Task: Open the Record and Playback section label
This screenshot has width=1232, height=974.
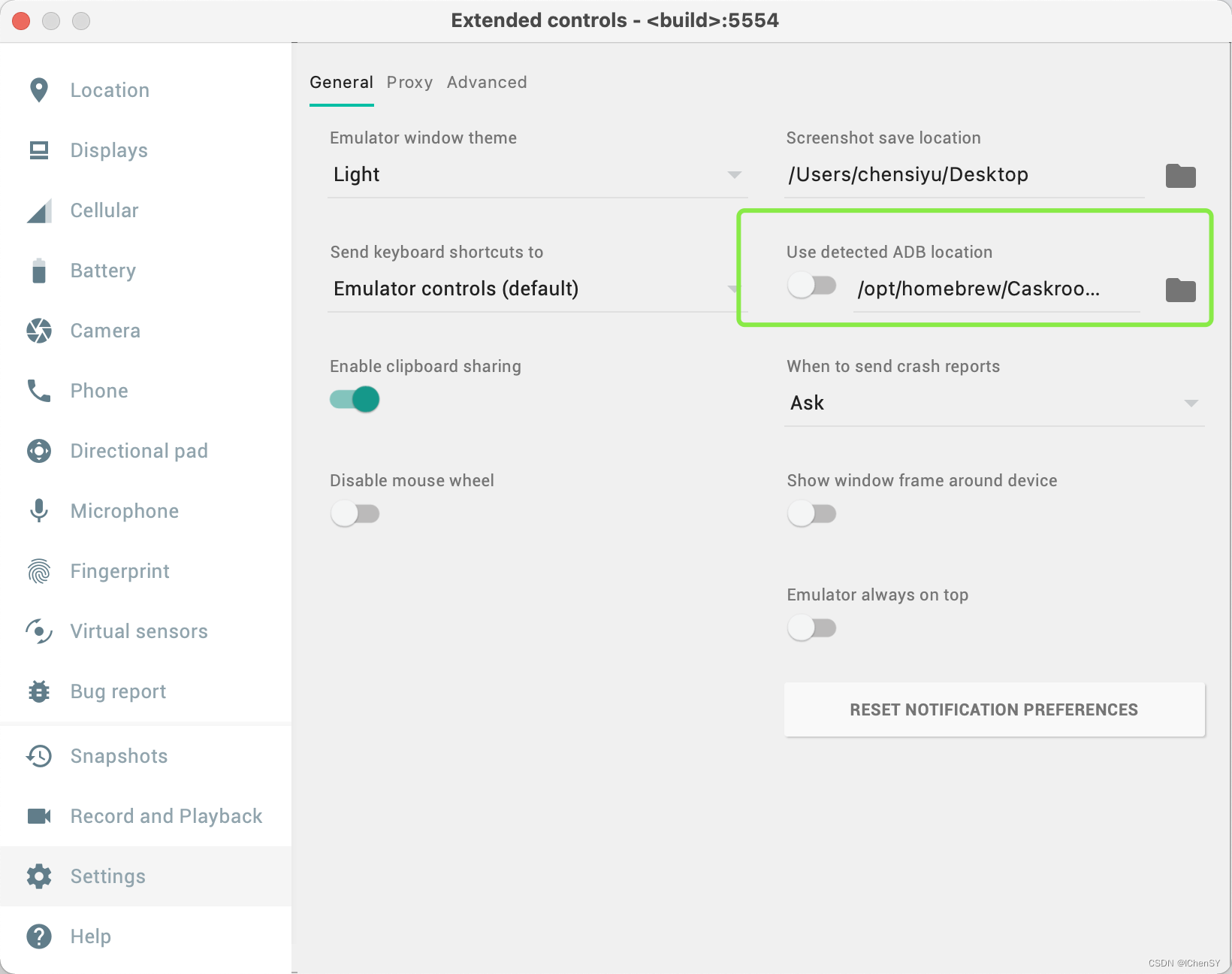Action: click(166, 816)
